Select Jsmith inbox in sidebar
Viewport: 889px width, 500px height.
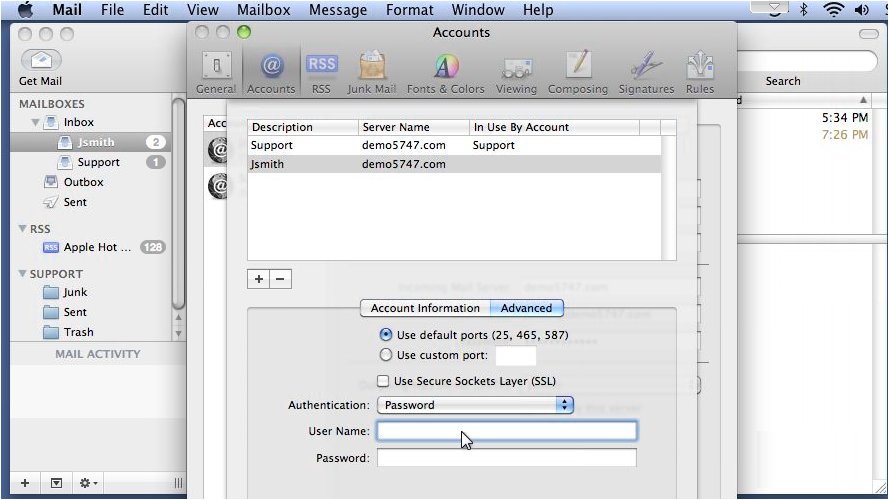[x=91, y=142]
